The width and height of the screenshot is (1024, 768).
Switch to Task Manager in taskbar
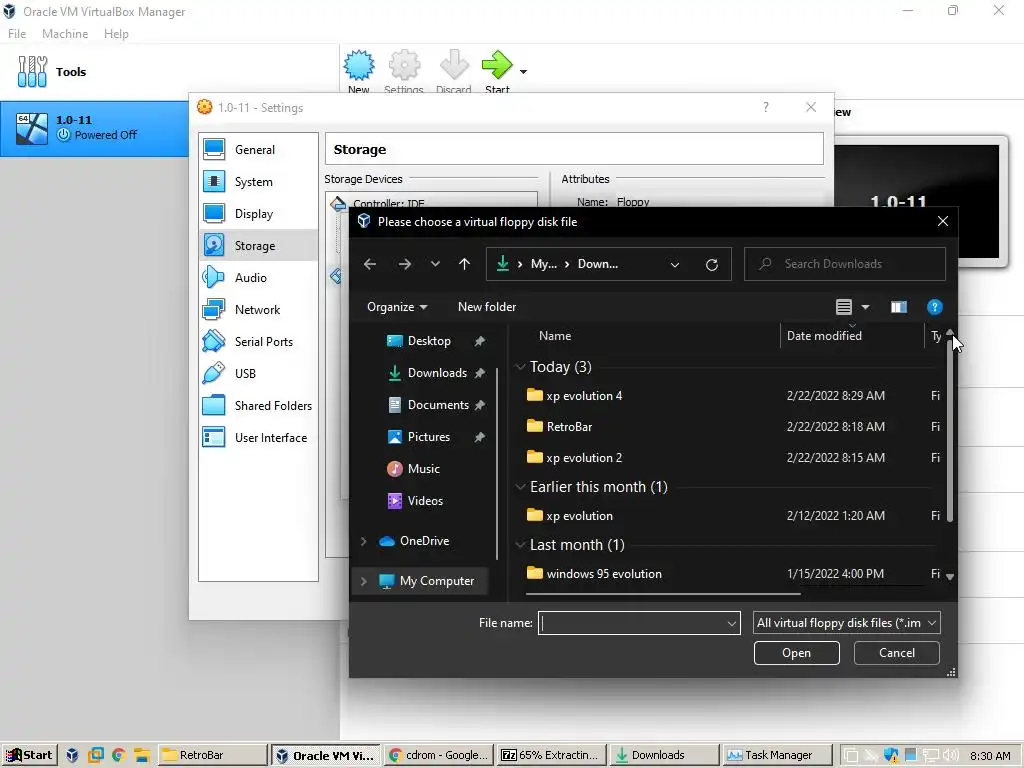(777, 755)
